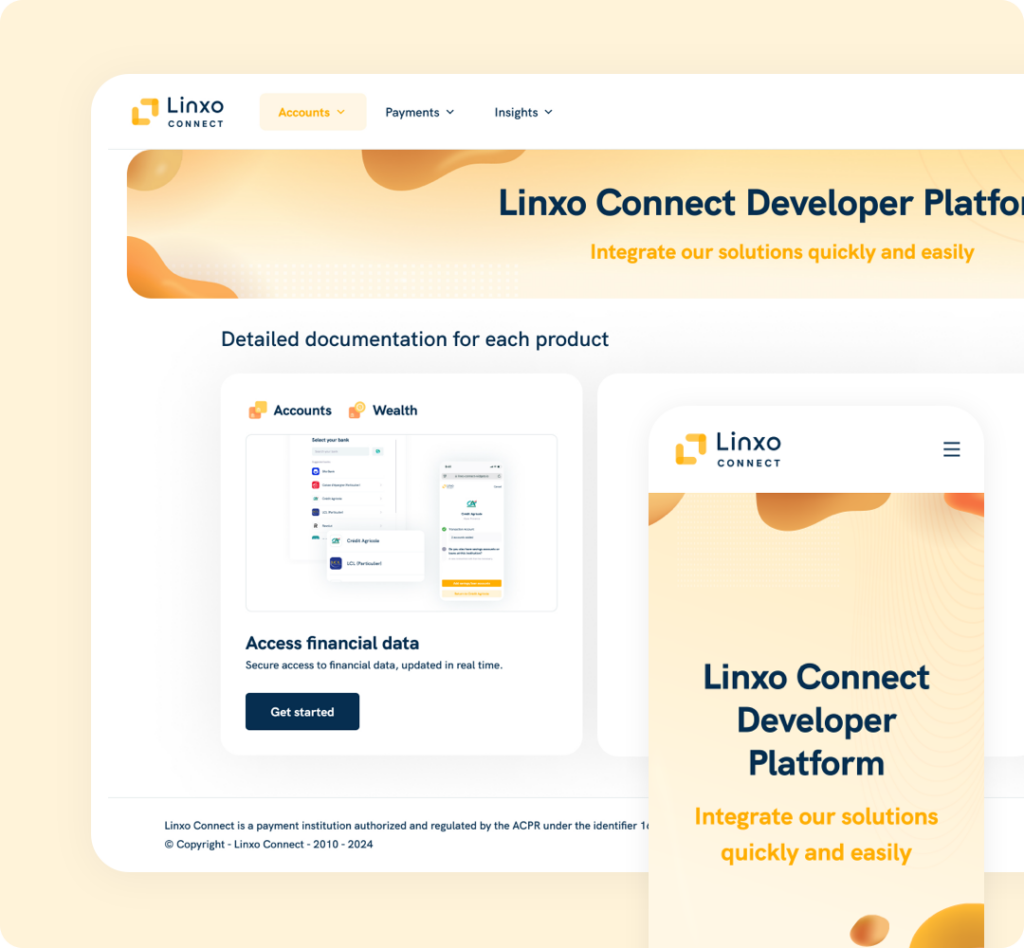The height and width of the screenshot is (948, 1024).
Task: Click the Linxo Connect logo in desktop header
Action: click(x=178, y=112)
